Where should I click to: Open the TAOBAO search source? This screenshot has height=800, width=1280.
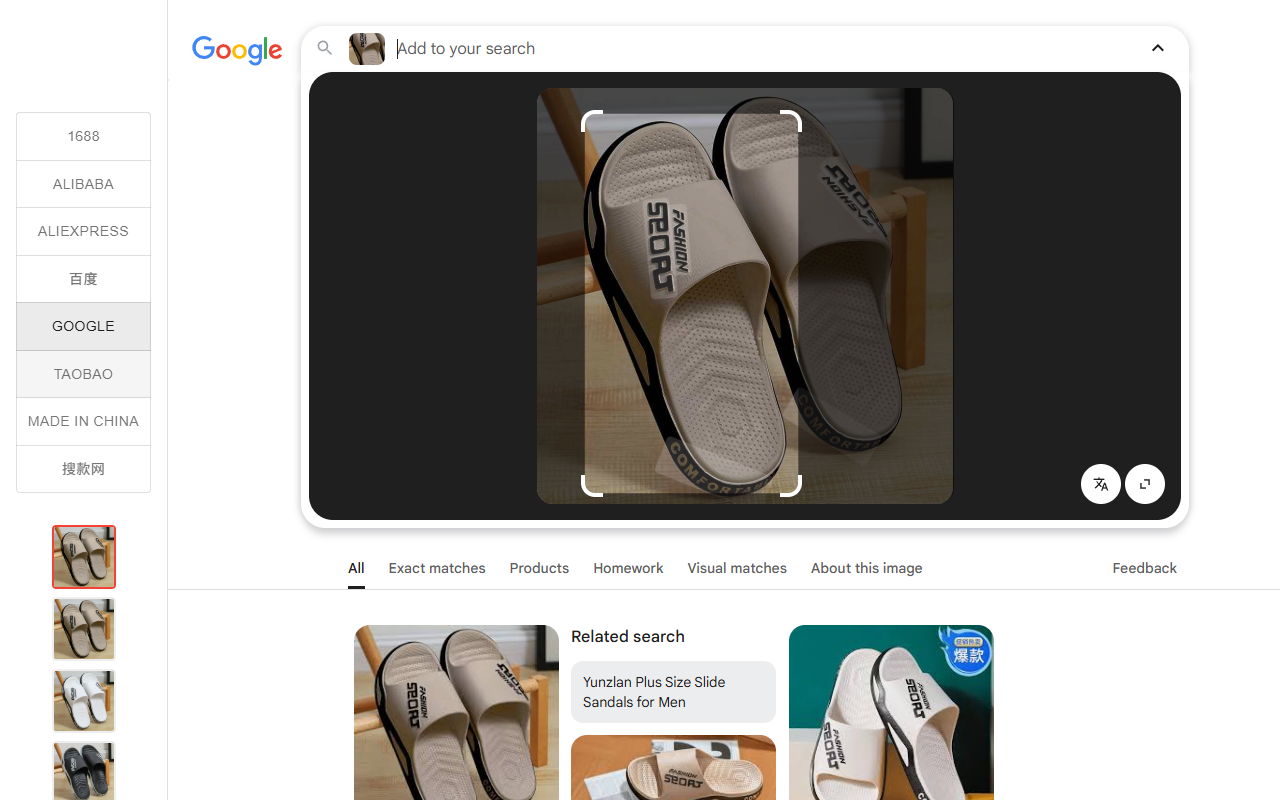pos(83,374)
